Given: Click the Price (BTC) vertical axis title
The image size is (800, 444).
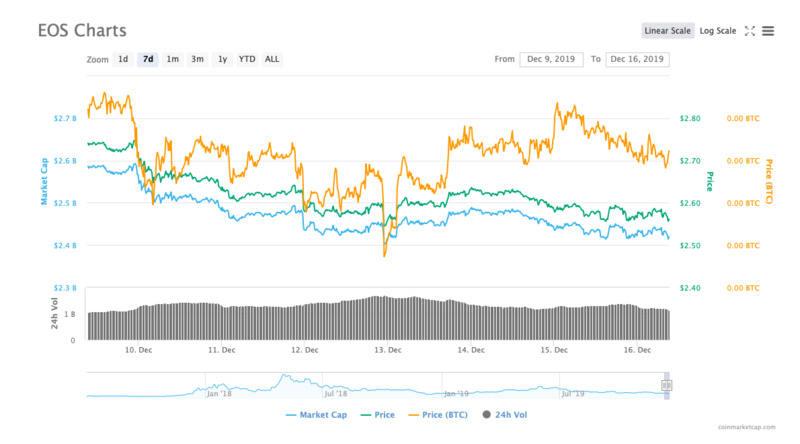Looking at the screenshot, I should (x=769, y=181).
